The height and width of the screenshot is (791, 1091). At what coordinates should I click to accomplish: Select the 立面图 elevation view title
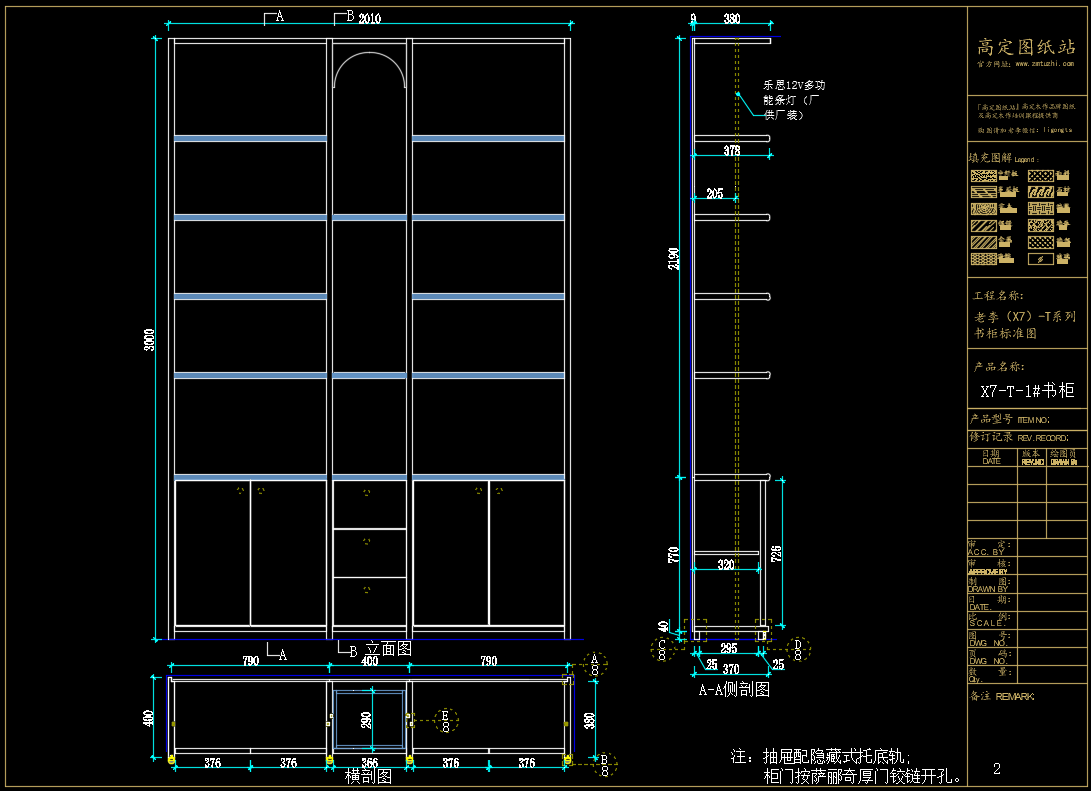(389, 649)
